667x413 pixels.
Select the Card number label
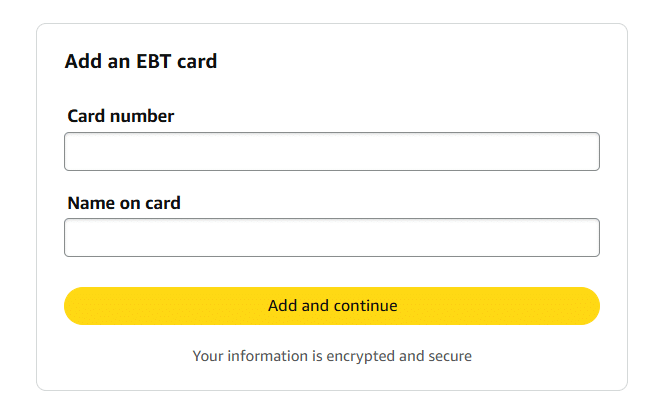(121, 116)
